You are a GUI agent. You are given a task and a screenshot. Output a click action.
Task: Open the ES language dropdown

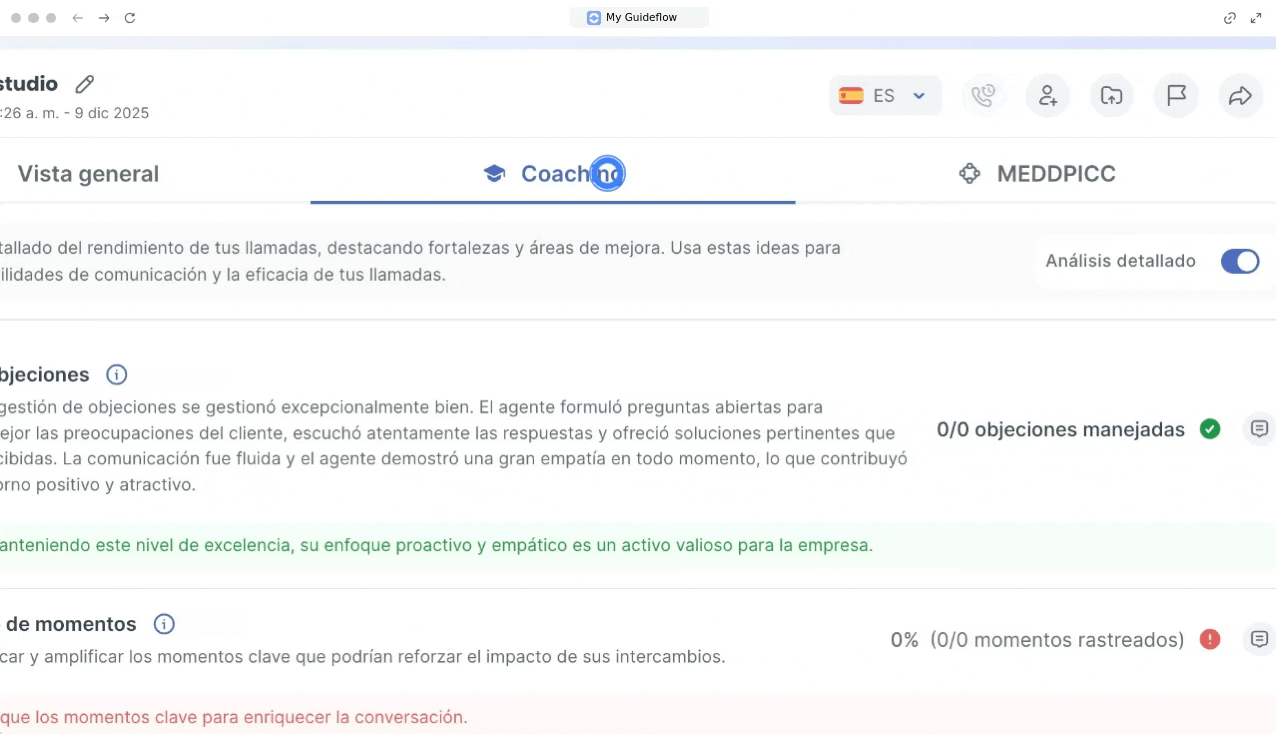tap(884, 96)
